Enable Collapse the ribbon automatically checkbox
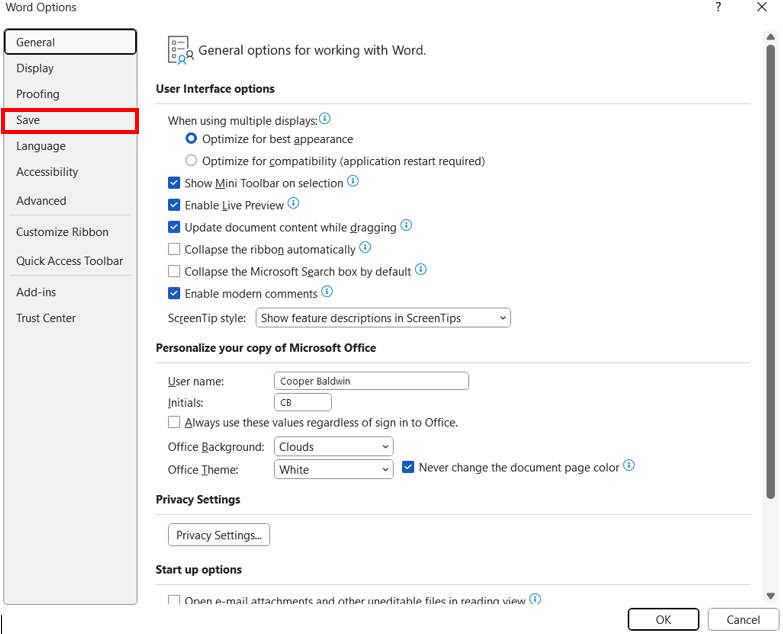Screen dimensions: 783x634 tap(174, 249)
